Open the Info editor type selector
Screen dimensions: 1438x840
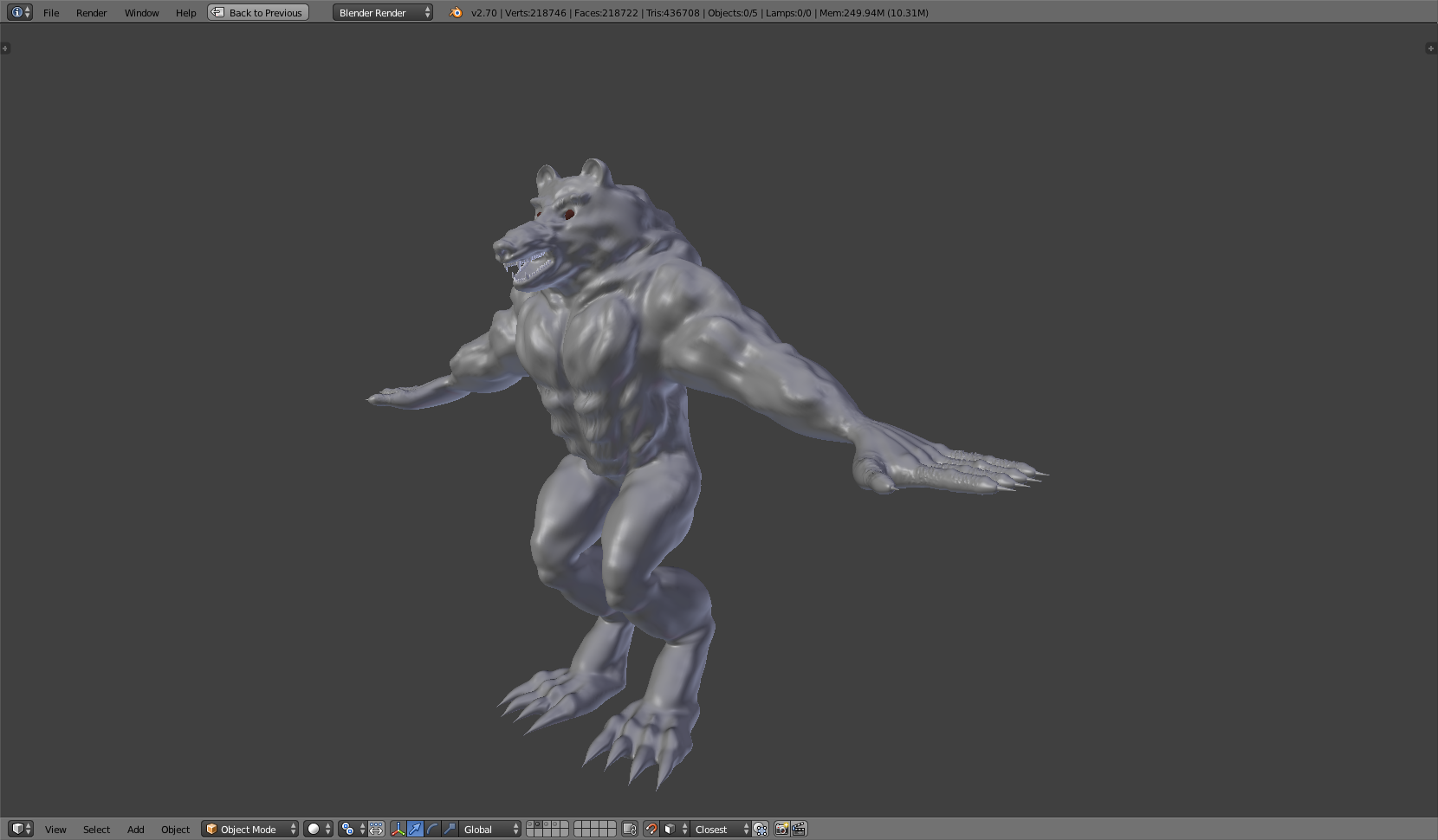click(x=19, y=12)
